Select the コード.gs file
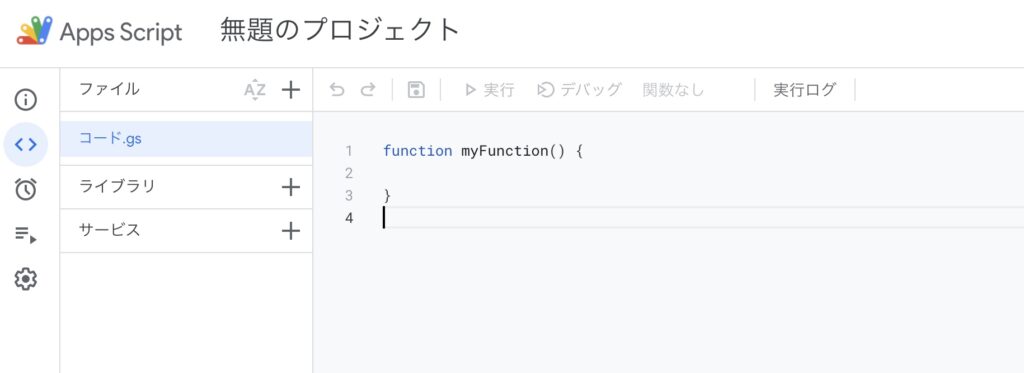Image resolution: width=1024 pixels, height=373 pixels. [x=186, y=139]
